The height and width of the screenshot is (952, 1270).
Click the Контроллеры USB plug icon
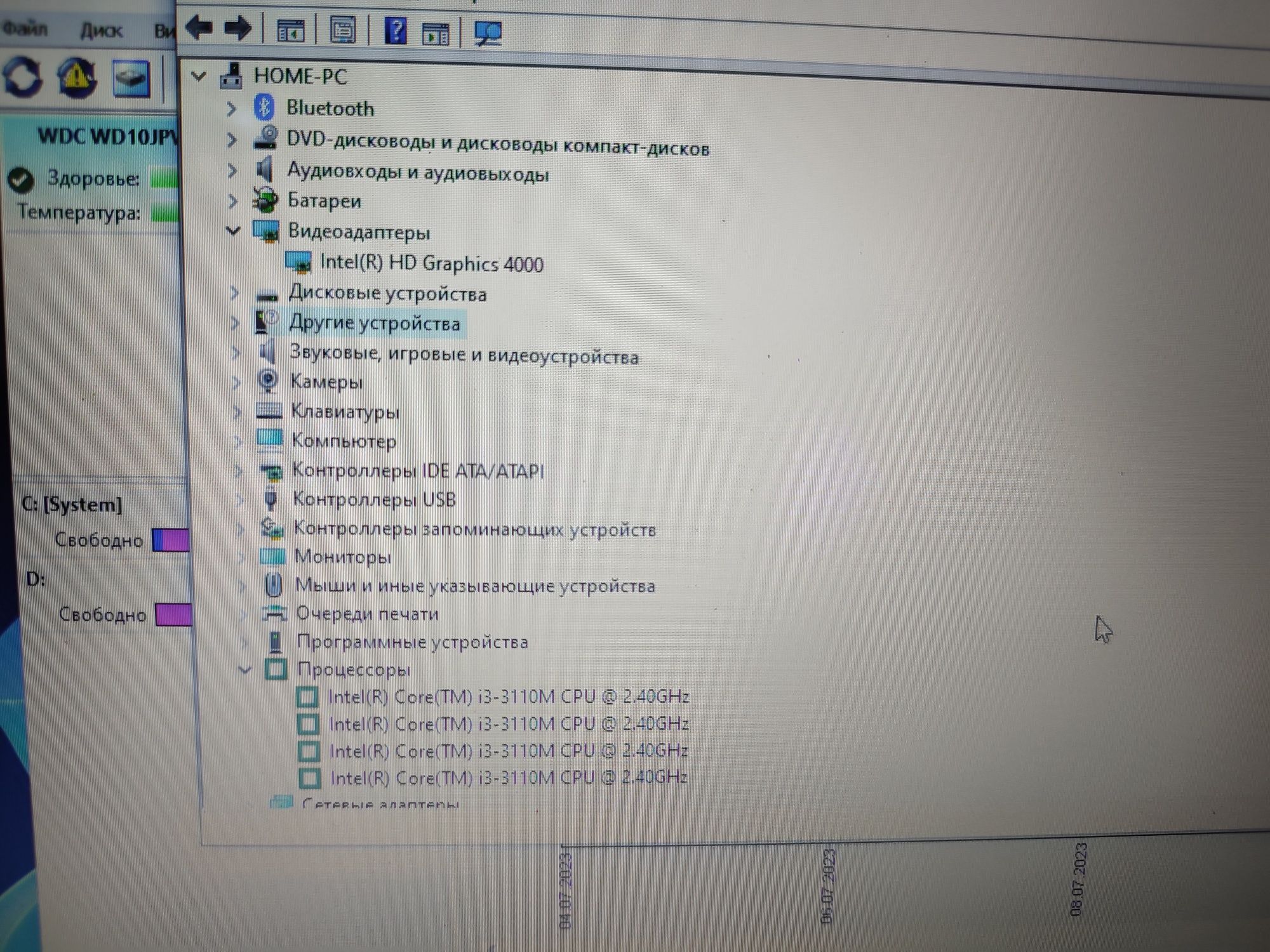click(x=271, y=499)
